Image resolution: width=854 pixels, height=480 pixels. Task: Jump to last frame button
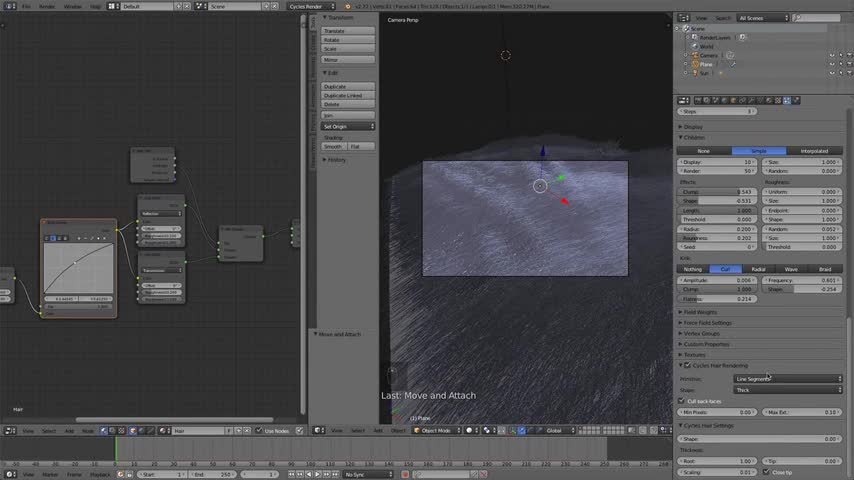tap(336, 475)
